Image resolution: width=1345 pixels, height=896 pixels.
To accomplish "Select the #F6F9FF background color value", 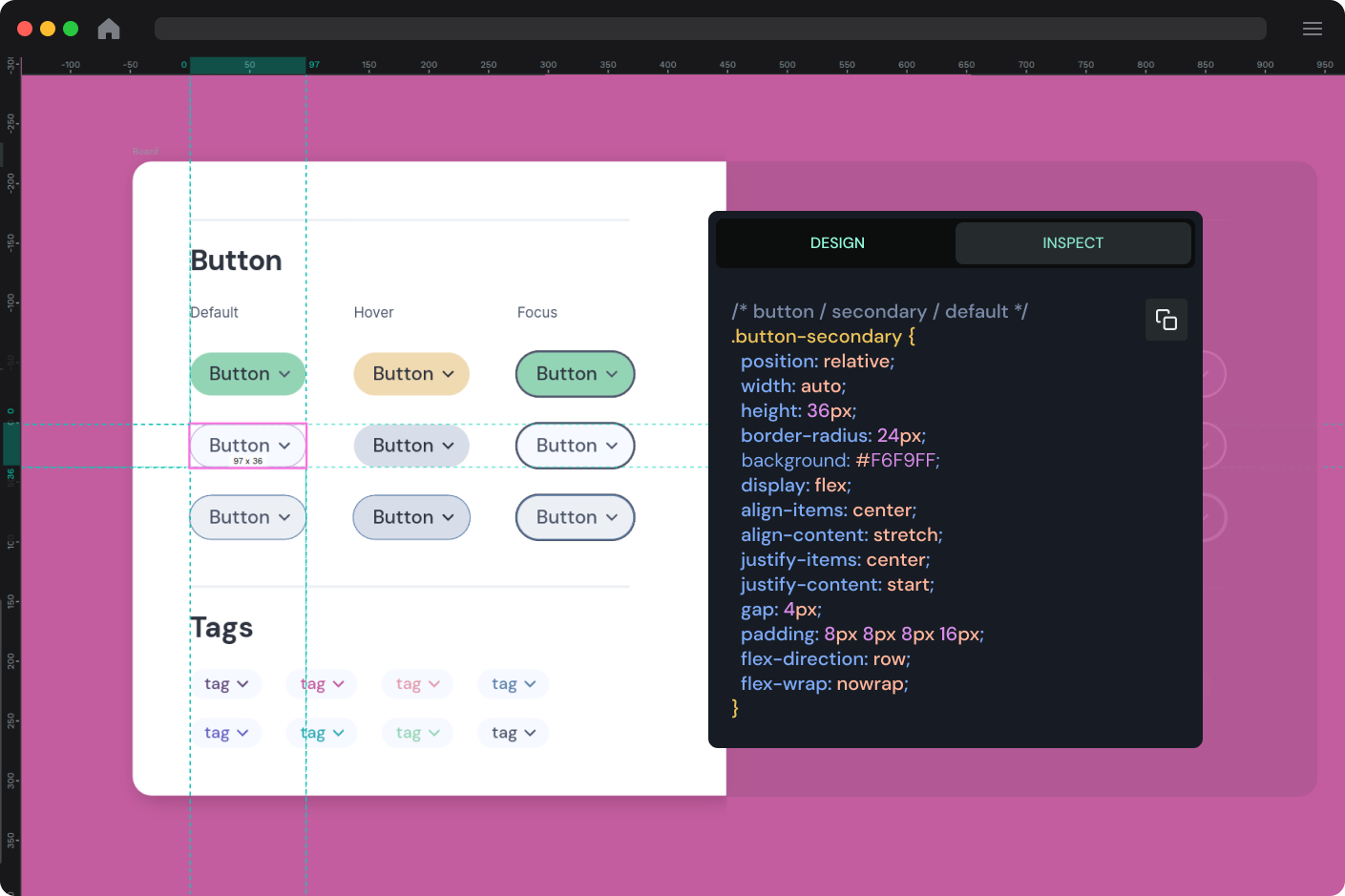I will (894, 460).
